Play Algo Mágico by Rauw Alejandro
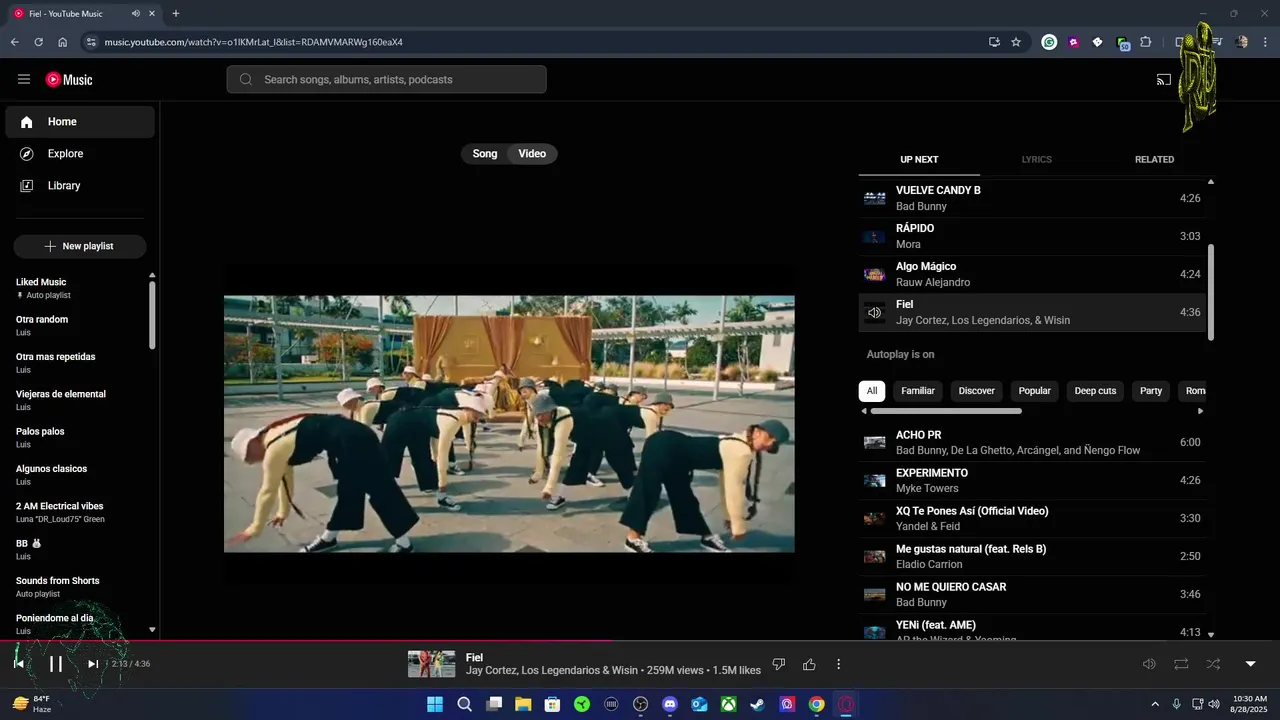Viewport: 1280px width, 720px height. pyautogui.click(x=1032, y=274)
